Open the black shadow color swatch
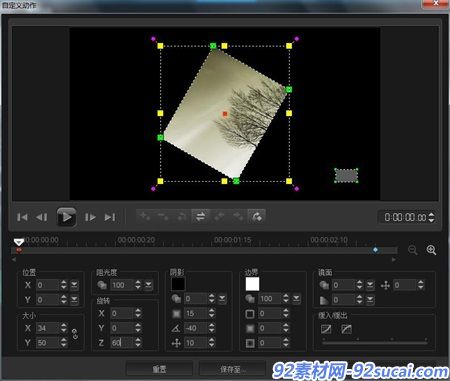This screenshot has width=450, height=381. [178, 284]
